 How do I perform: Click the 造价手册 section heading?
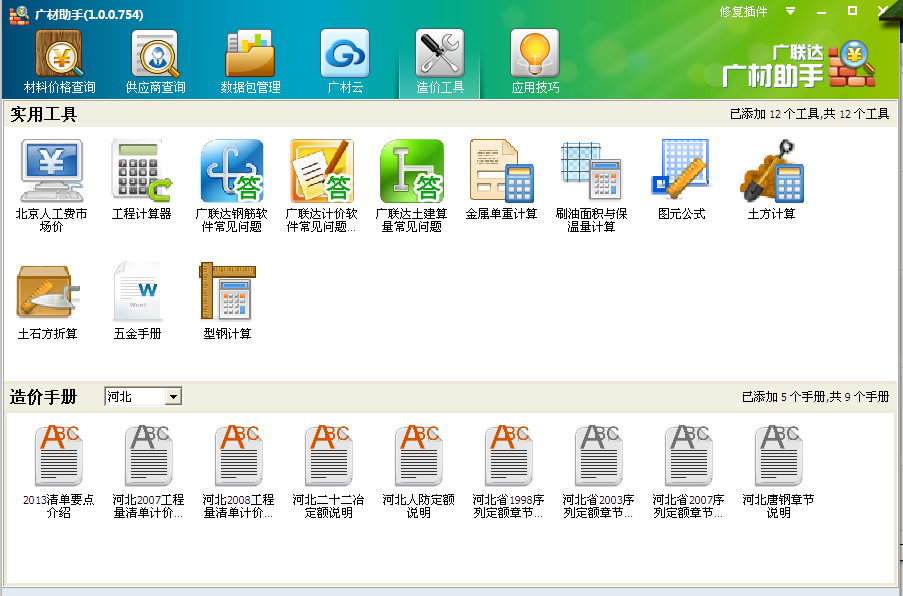point(44,397)
